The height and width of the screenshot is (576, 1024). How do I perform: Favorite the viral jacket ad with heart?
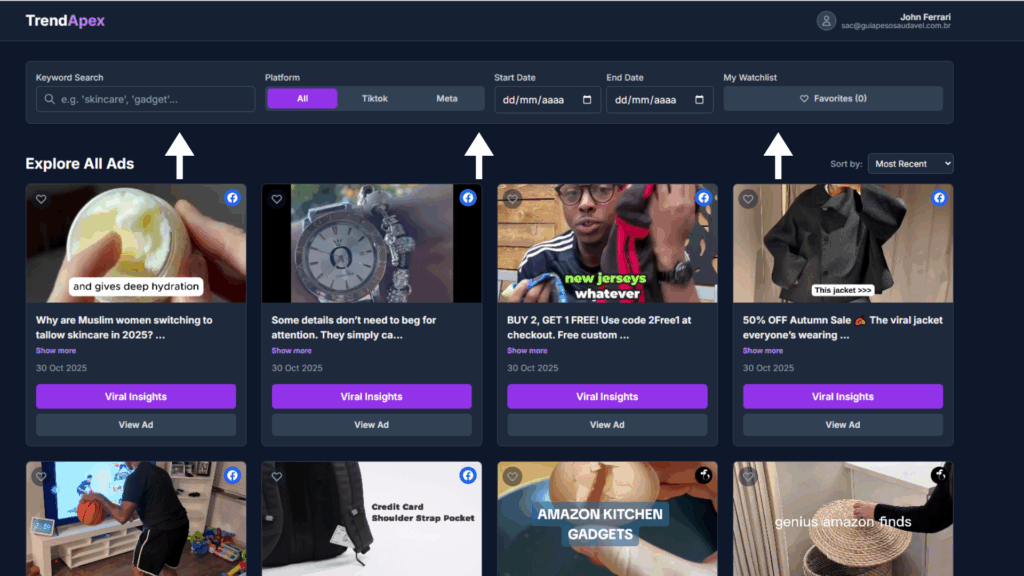click(748, 199)
